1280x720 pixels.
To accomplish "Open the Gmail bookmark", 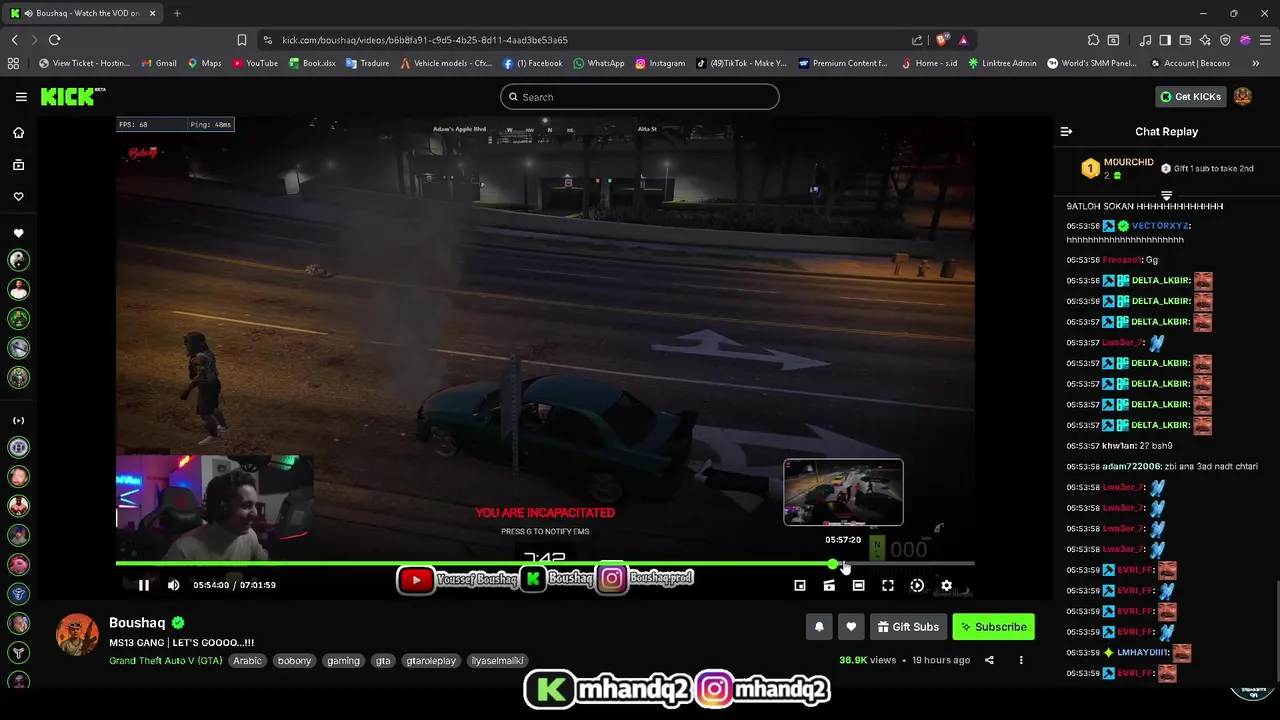I will (159, 63).
